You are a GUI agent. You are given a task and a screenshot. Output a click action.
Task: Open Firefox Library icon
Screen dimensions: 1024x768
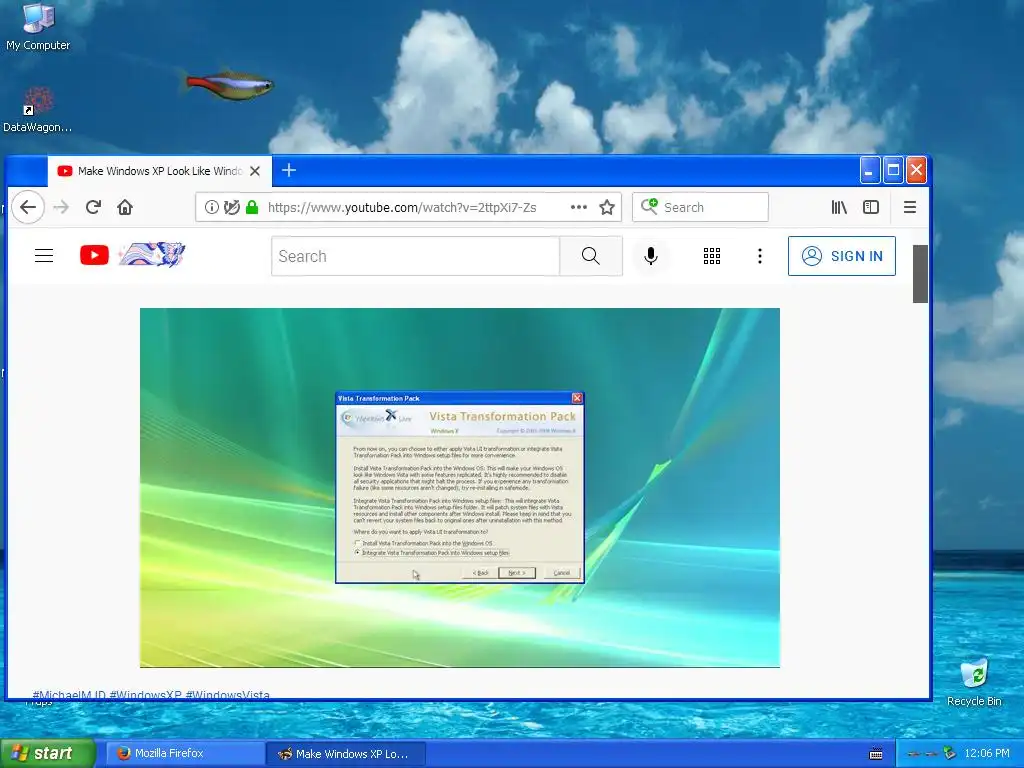839,207
